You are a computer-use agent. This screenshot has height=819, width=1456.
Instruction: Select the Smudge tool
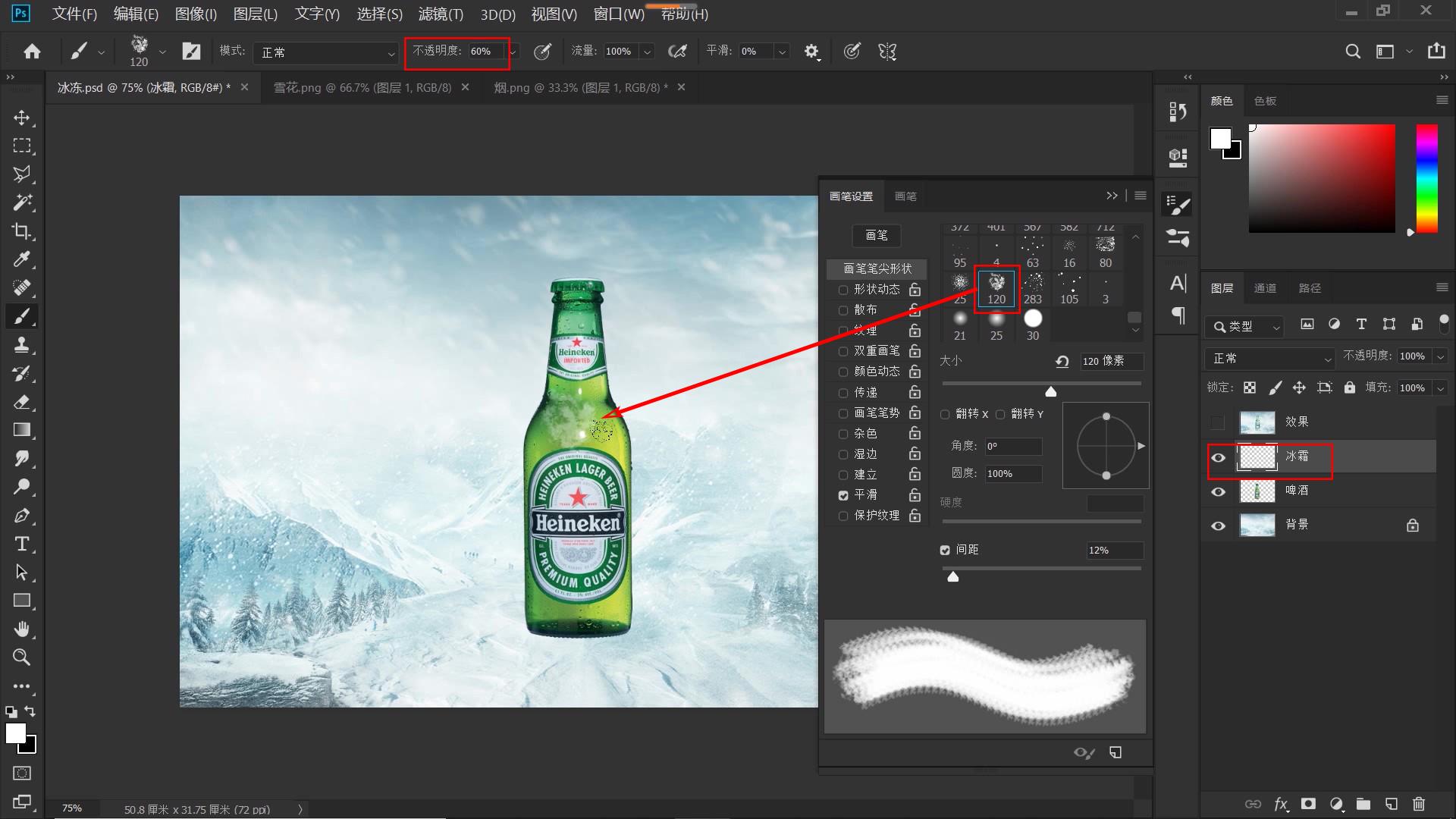pos(22,458)
